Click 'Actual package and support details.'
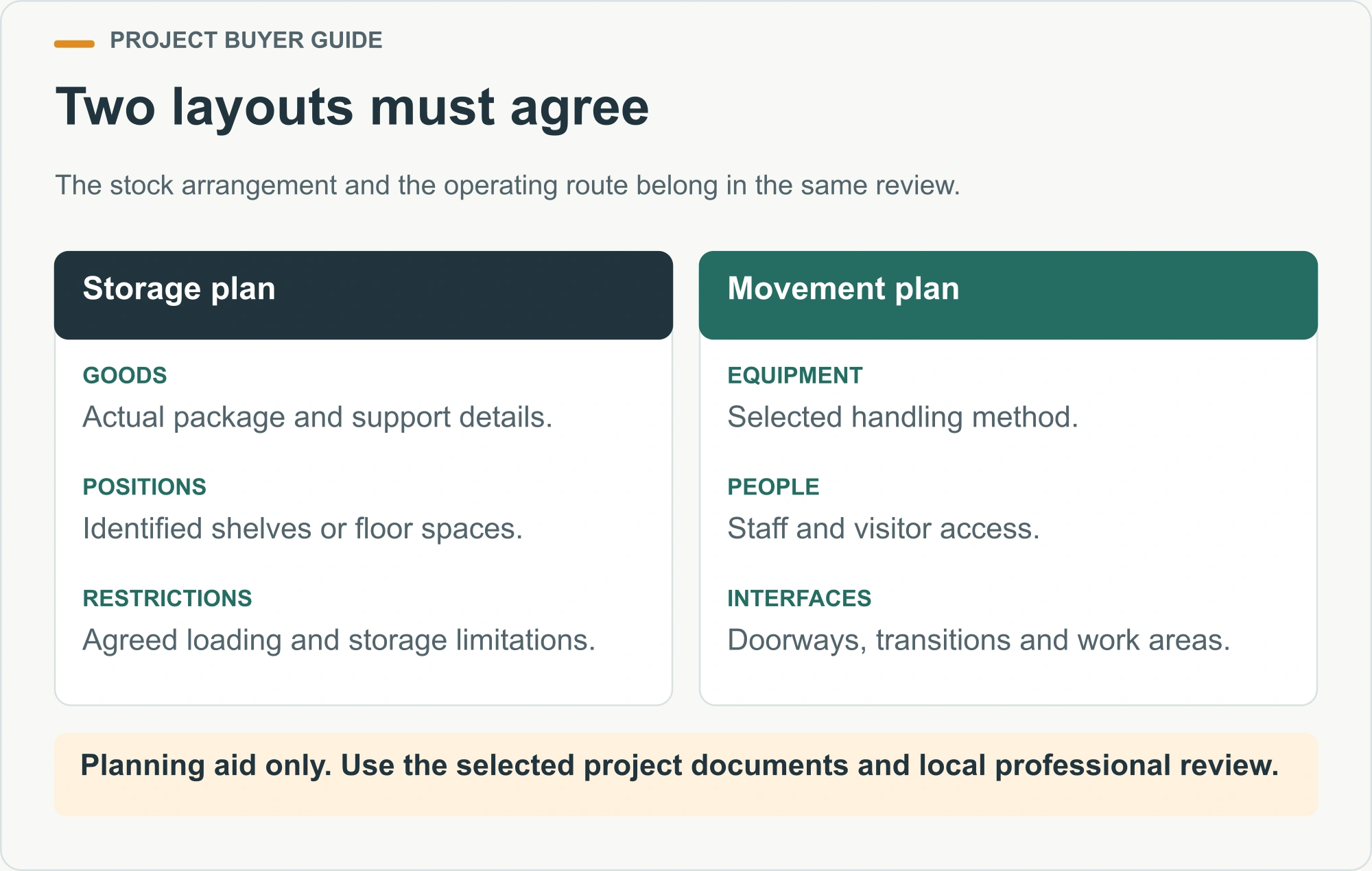 318,417
